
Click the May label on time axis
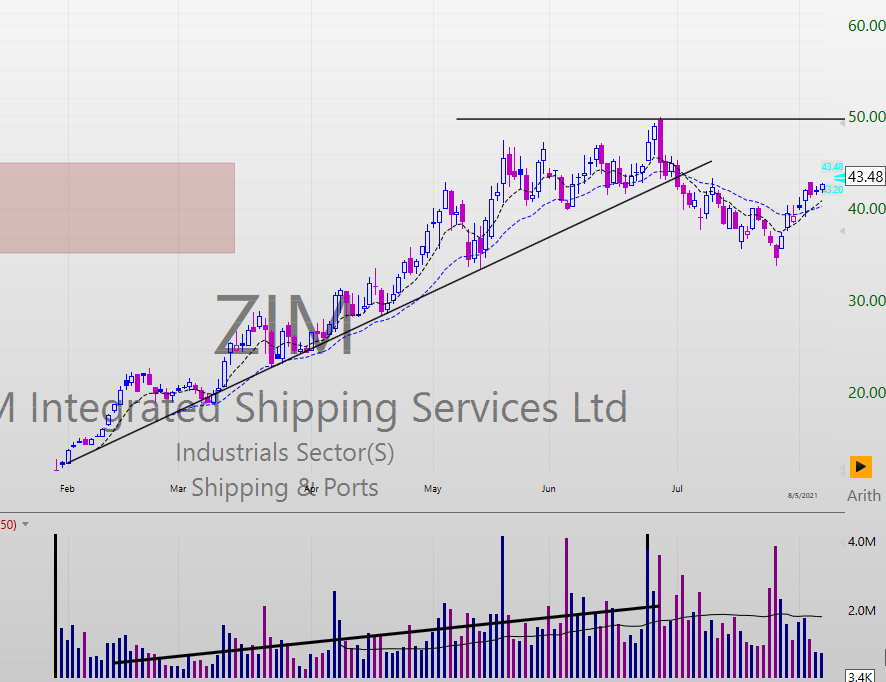click(x=433, y=489)
